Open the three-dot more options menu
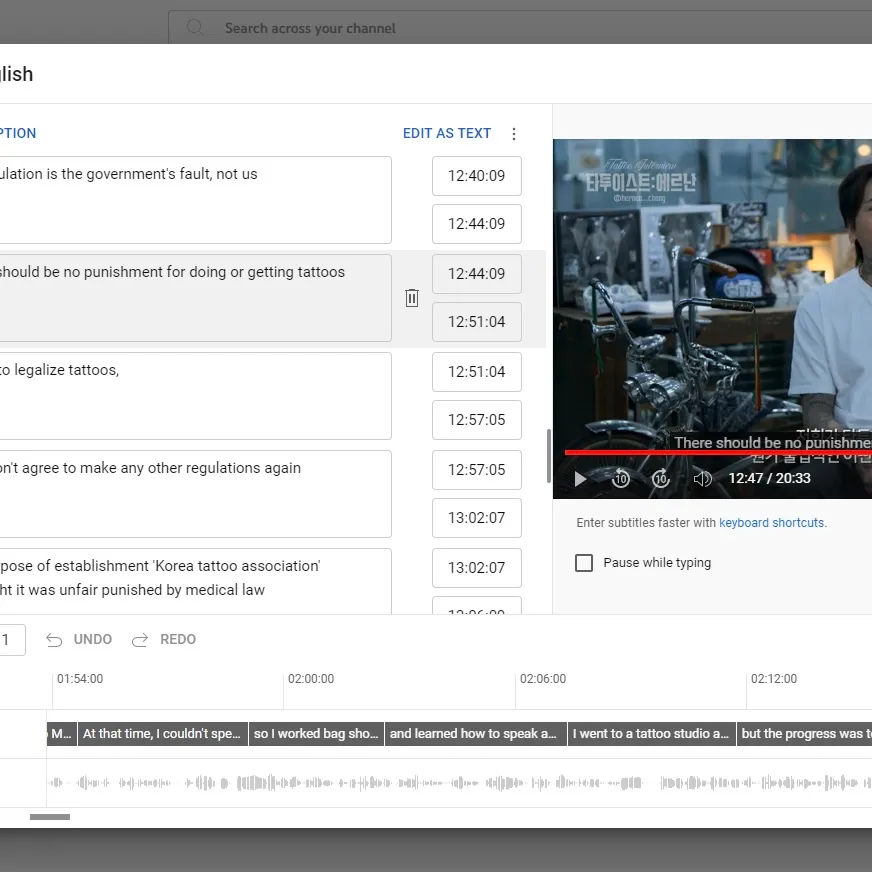872x872 pixels. [x=514, y=134]
